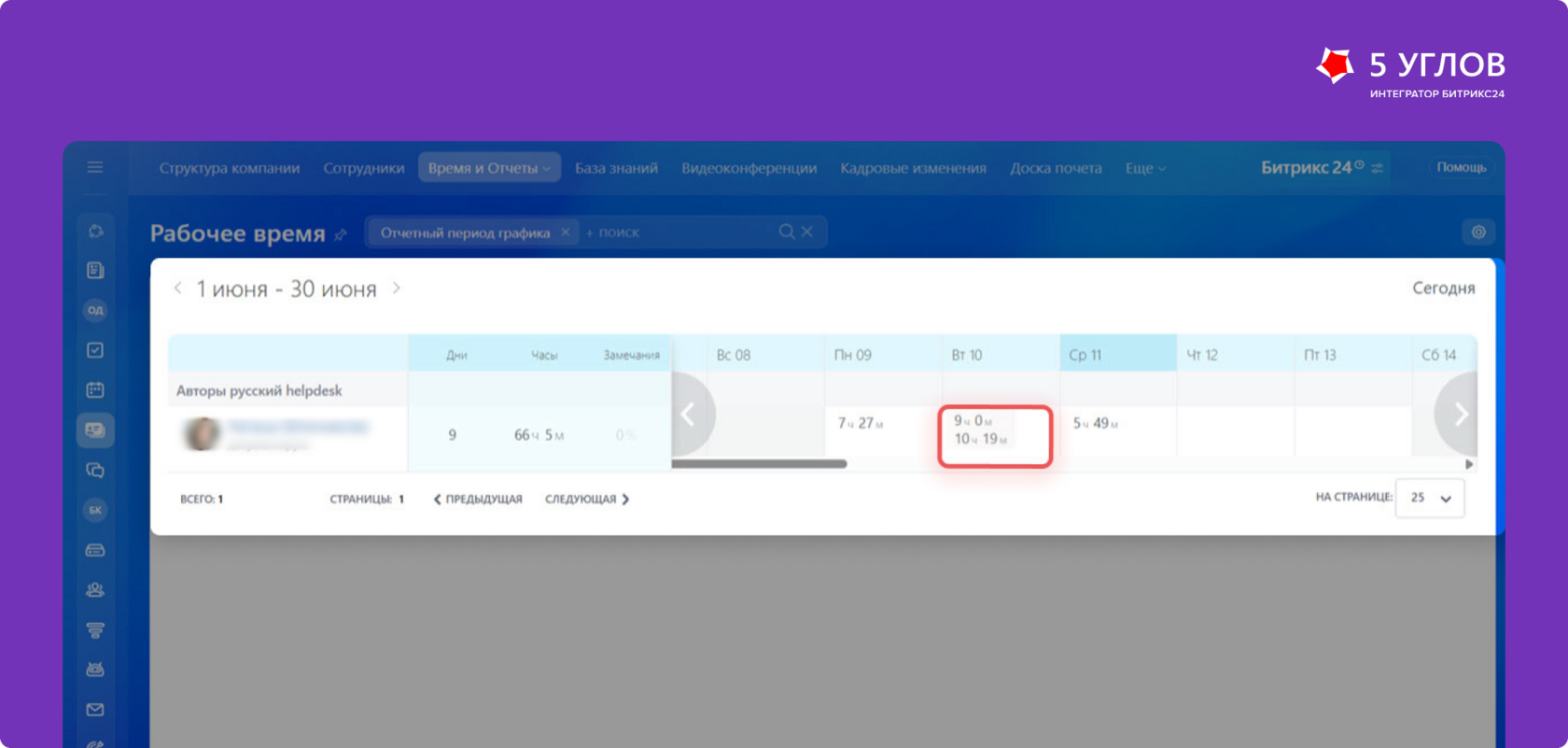Click the mail envelope sidebar icon
The width and height of the screenshot is (1568, 748).
95,710
